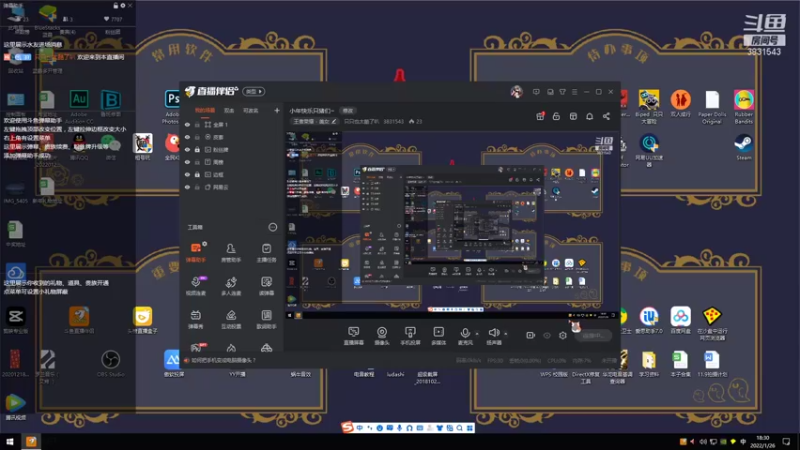800x450 pixels.
Task: Open Rubber Bandits desktop icon
Action: point(744,107)
